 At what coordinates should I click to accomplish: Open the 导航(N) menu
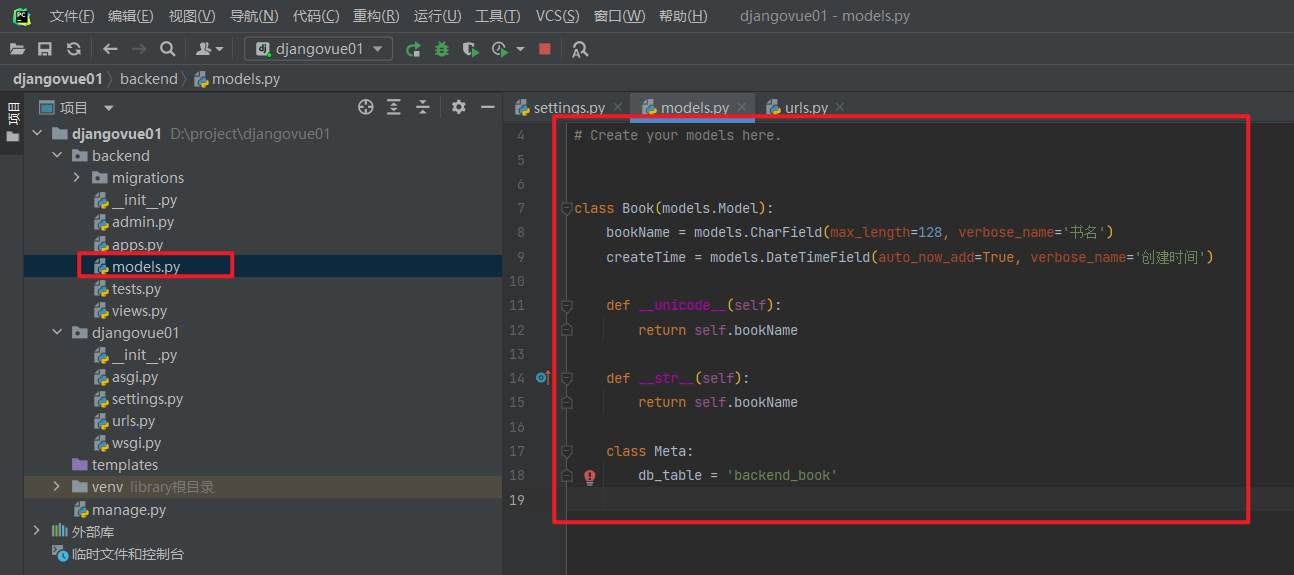tap(254, 16)
